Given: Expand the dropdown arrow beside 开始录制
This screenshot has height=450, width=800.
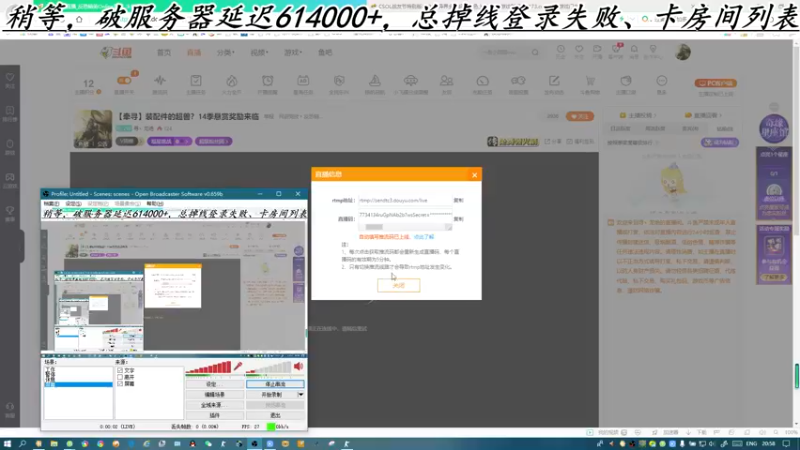Looking at the screenshot, I should [301, 394].
